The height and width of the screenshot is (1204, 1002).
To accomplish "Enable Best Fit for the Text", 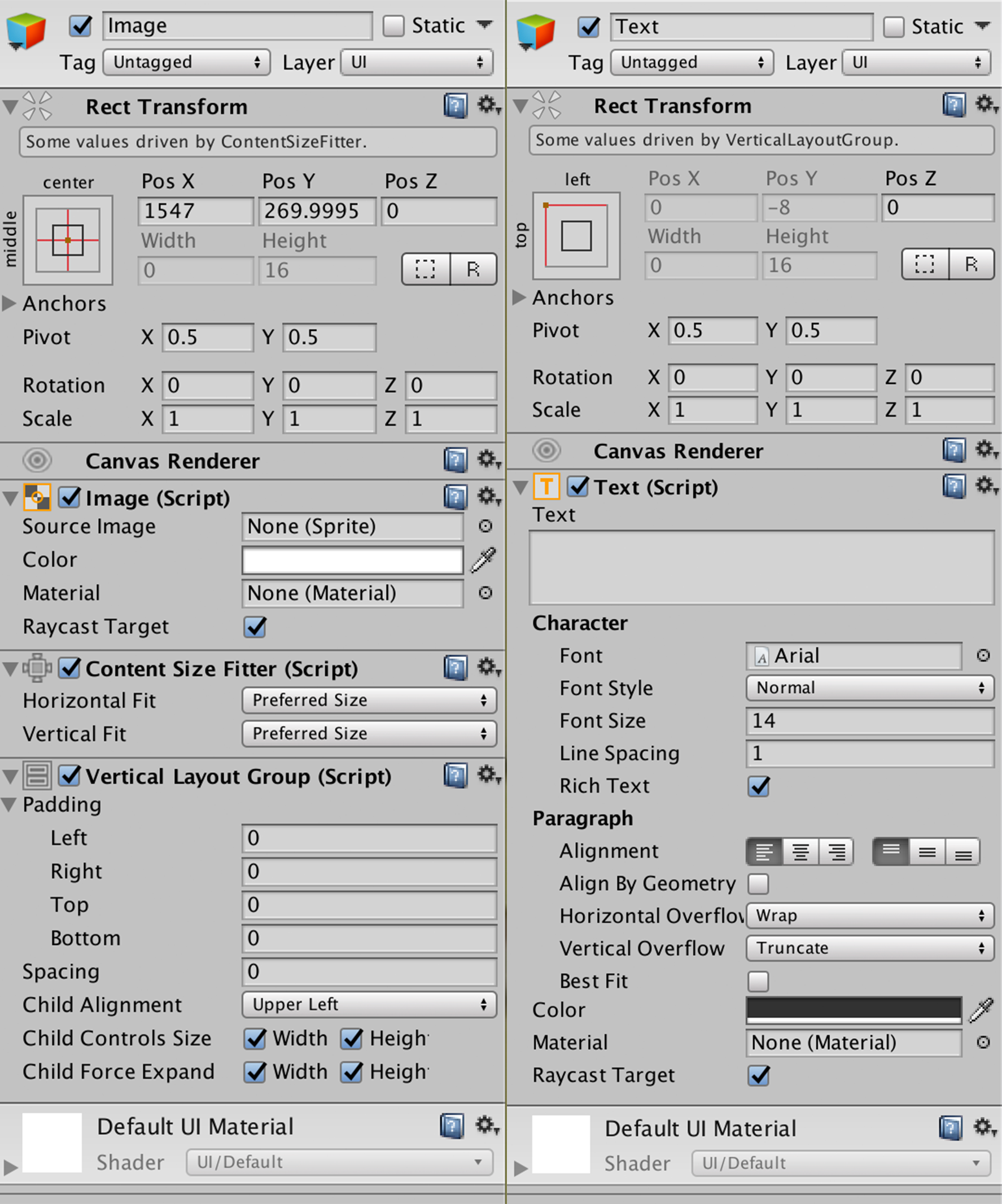I will tap(758, 982).
